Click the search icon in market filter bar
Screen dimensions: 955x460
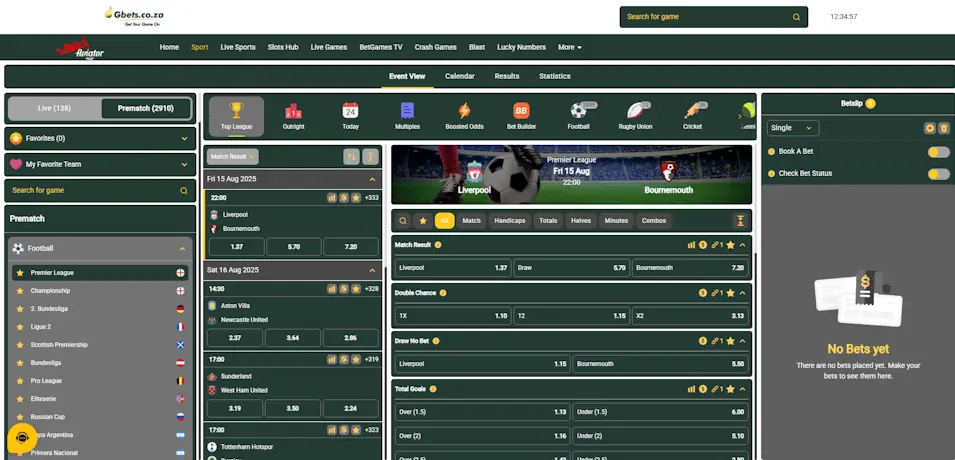pos(403,221)
